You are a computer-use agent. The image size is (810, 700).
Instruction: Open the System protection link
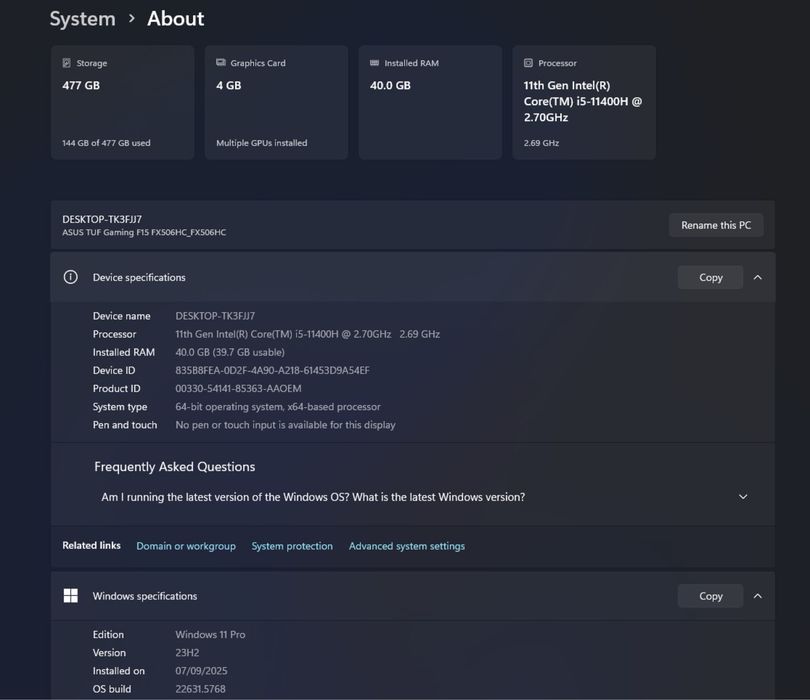click(292, 546)
